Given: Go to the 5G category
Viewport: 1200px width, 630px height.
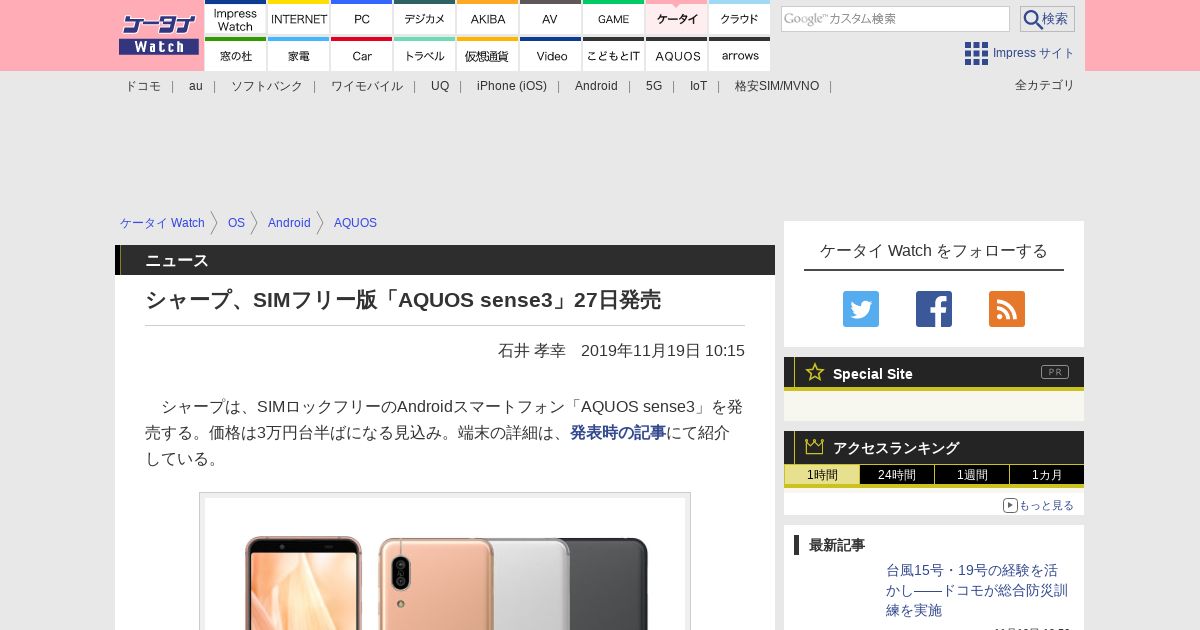Looking at the screenshot, I should tap(654, 86).
